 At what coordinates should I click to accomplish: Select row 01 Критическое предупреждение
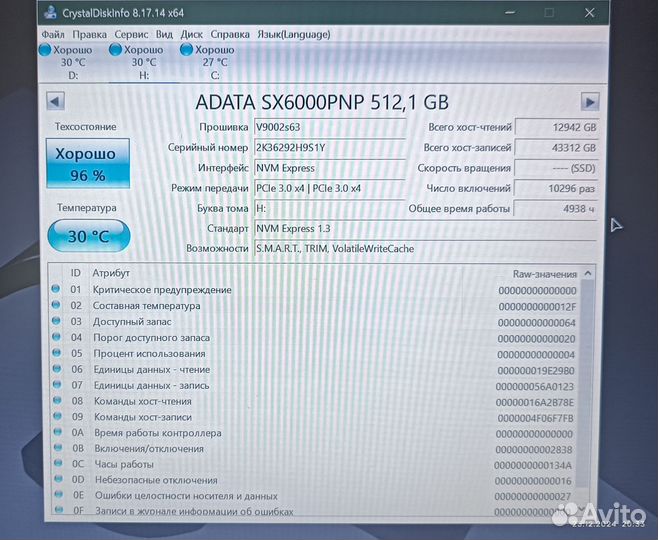pyautogui.click(x=316, y=290)
